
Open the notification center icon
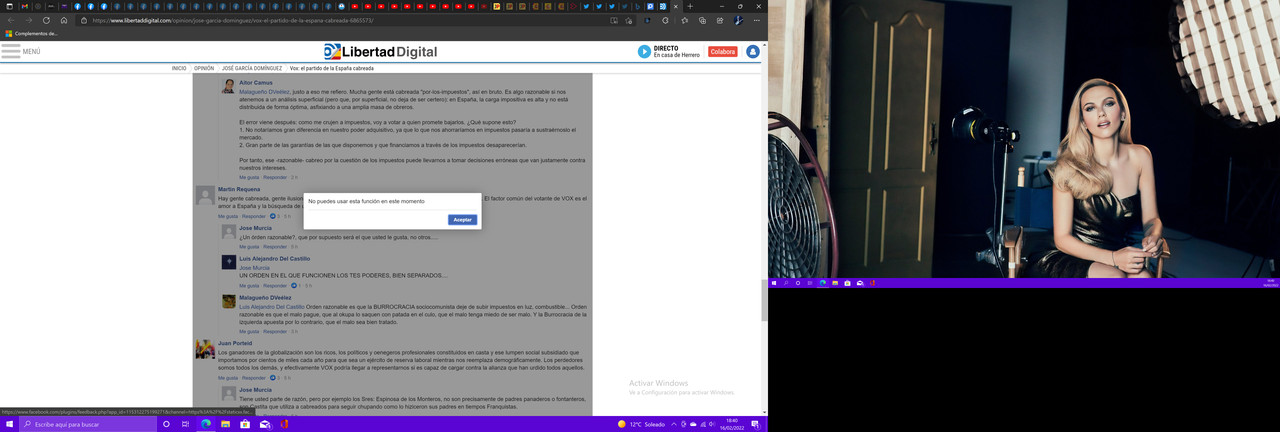(757, 424)
